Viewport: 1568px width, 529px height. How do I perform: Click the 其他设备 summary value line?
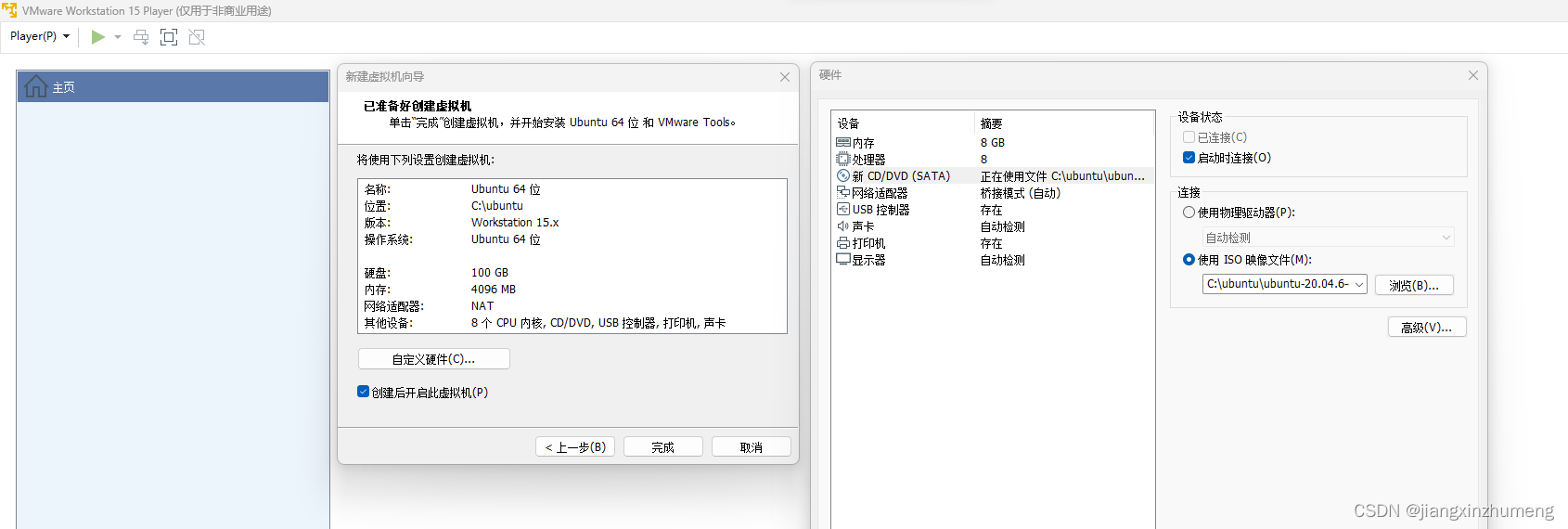coord(598,323)
